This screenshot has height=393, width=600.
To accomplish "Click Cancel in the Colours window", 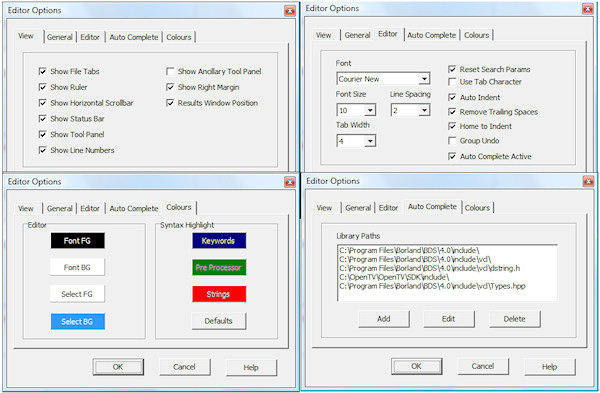I will tap(184, 367).
